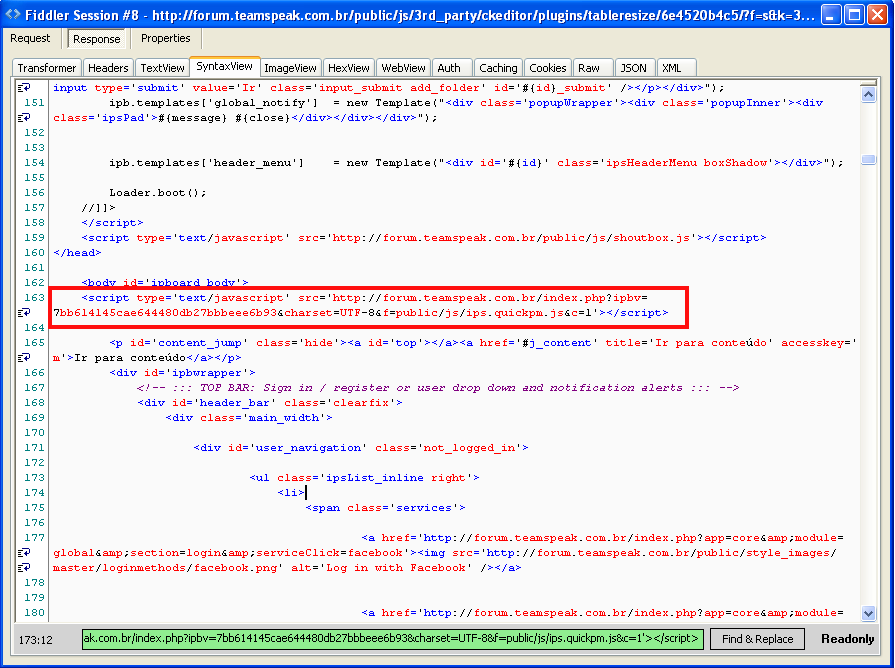
Task: Open the JSON tab
Action: click(x=634, y=68)
